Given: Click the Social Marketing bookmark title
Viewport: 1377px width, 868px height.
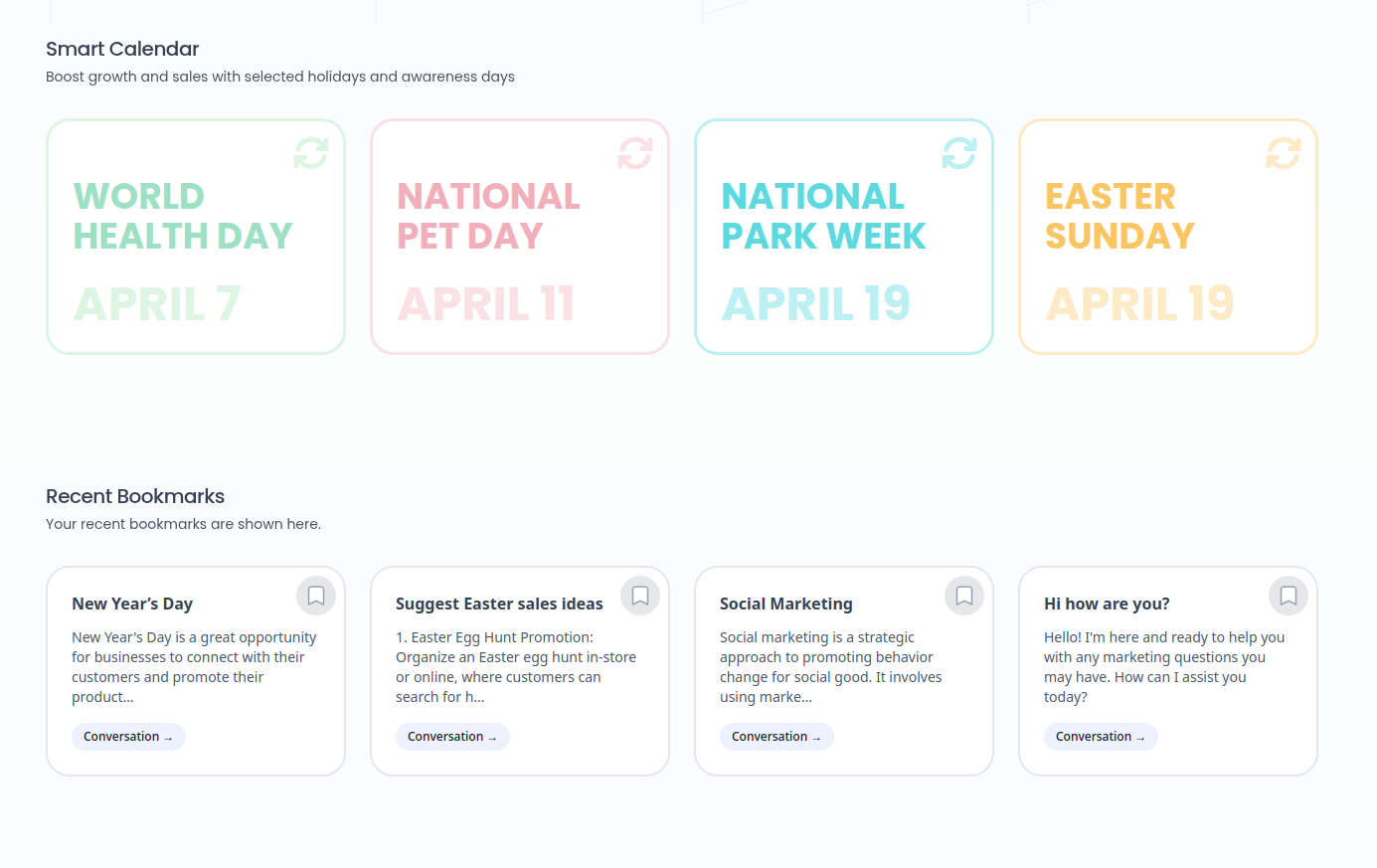Looking at the screenshot, I should coord(786,604).
